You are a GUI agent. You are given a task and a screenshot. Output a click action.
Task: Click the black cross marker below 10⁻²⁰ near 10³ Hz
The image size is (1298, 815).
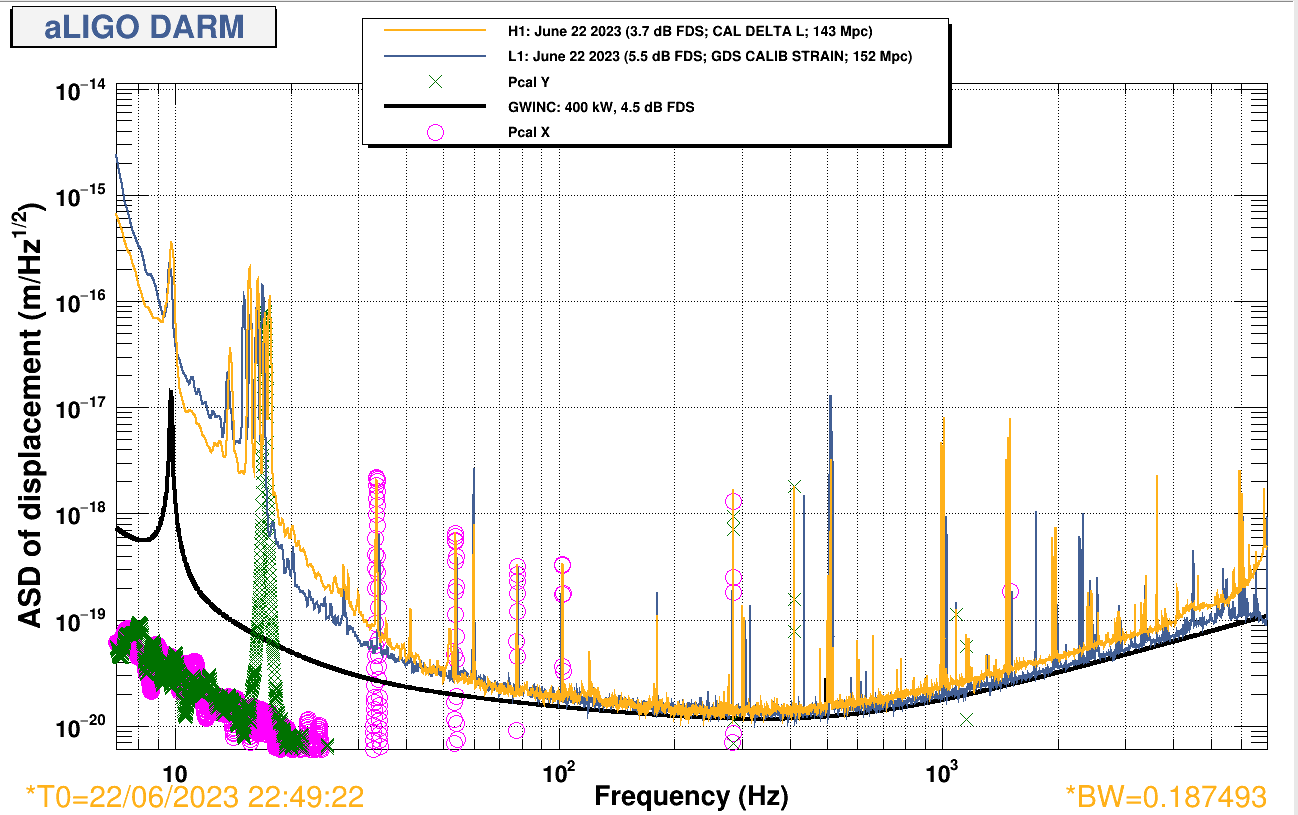(966, 718)
